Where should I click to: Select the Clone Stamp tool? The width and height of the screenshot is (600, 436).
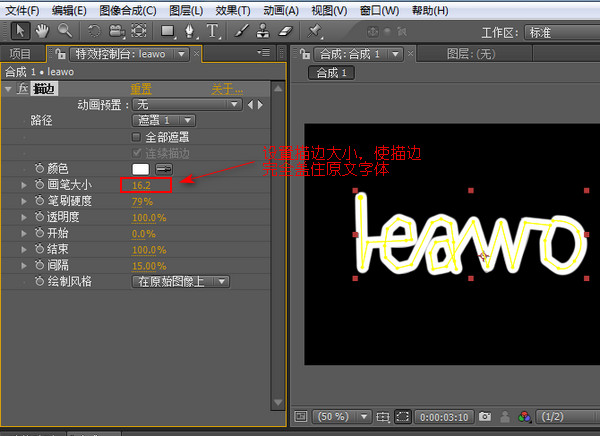coord(263,31)
